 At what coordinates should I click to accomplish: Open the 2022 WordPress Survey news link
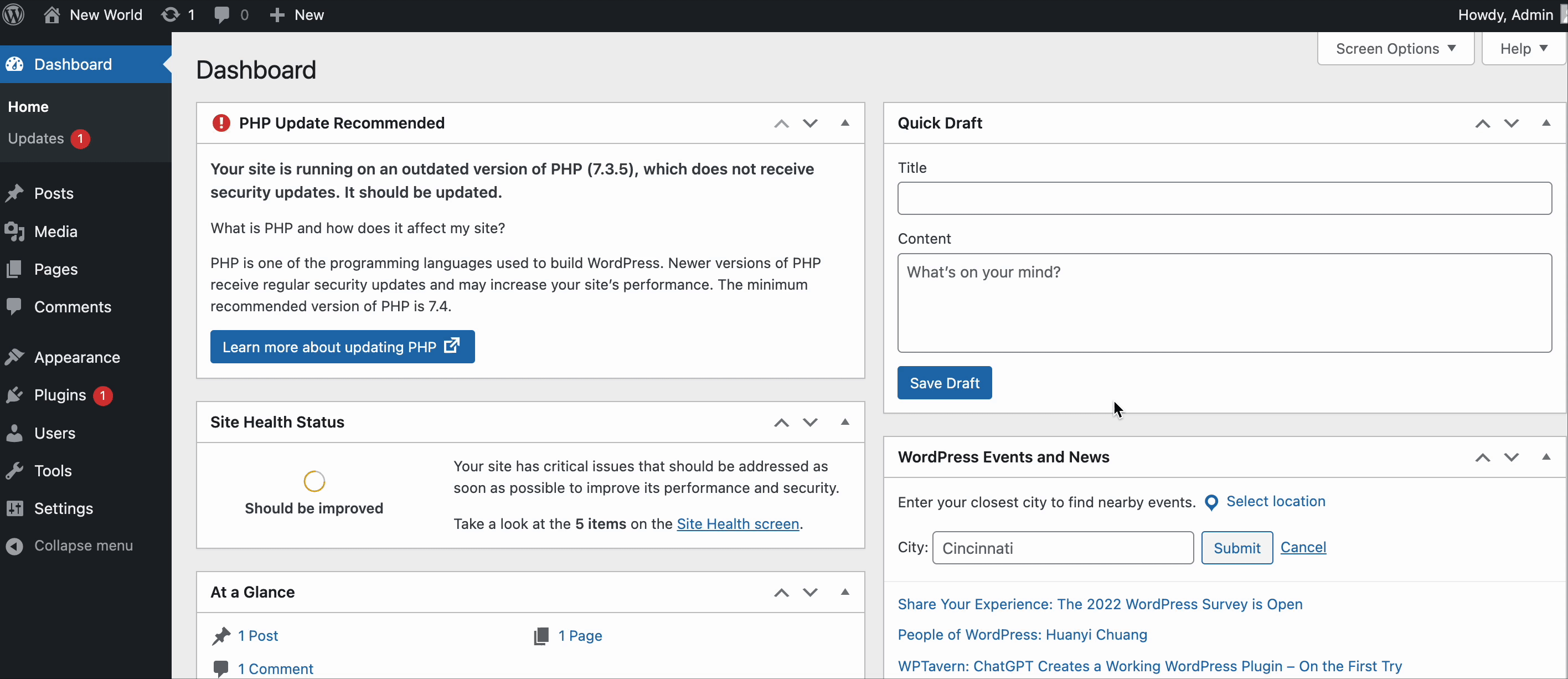(1100, 604)
